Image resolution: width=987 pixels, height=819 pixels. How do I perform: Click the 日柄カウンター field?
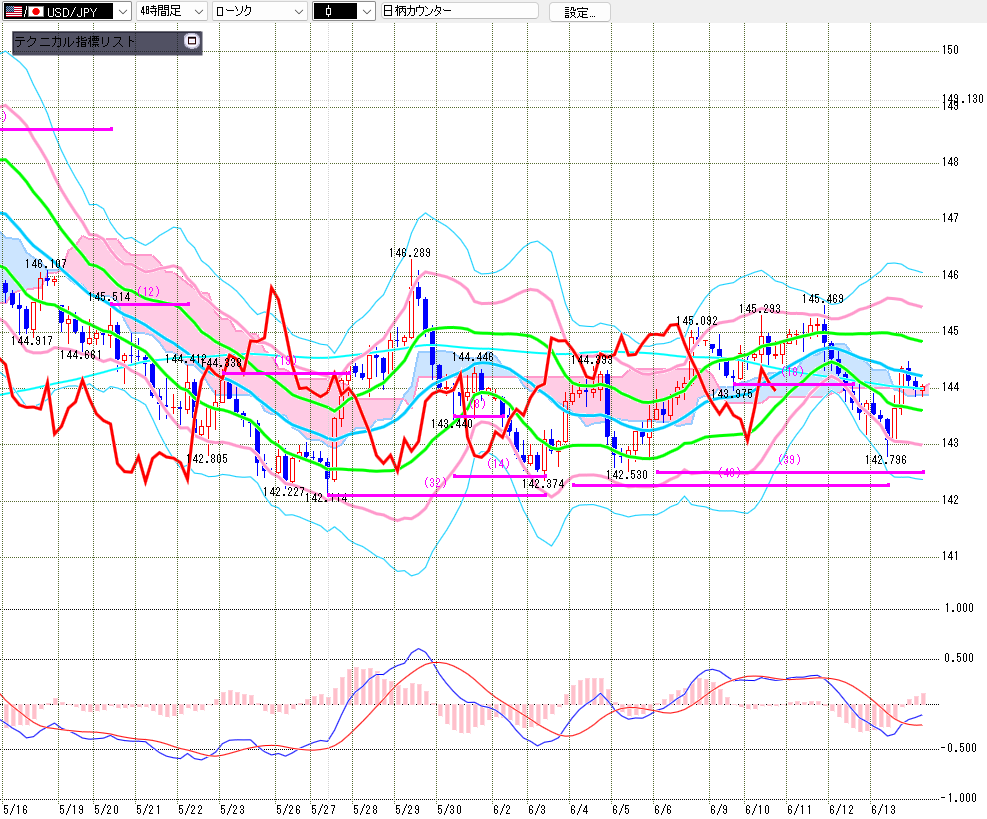tap(460, 11)
